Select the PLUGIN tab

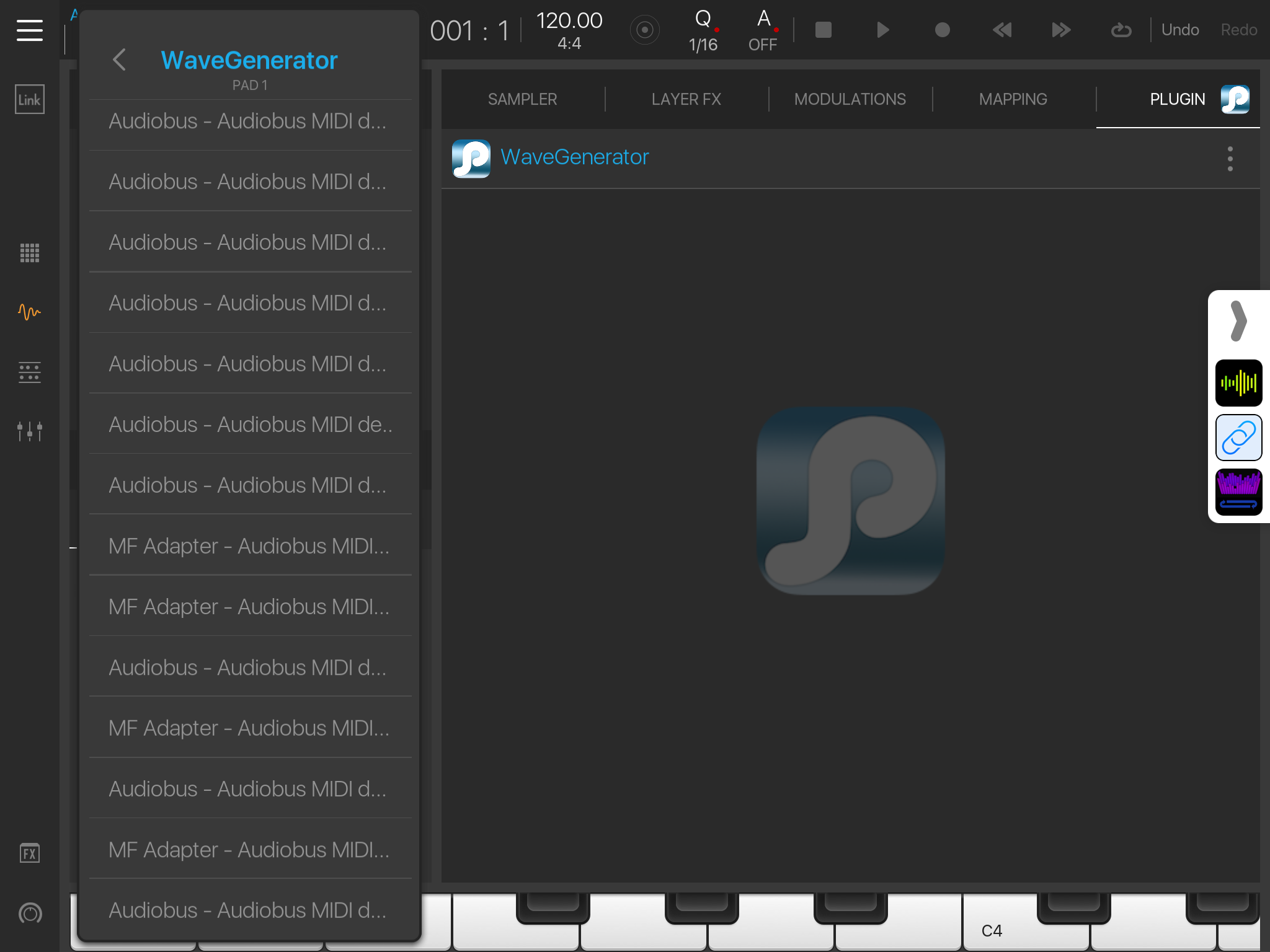(x=1177, y=99)
